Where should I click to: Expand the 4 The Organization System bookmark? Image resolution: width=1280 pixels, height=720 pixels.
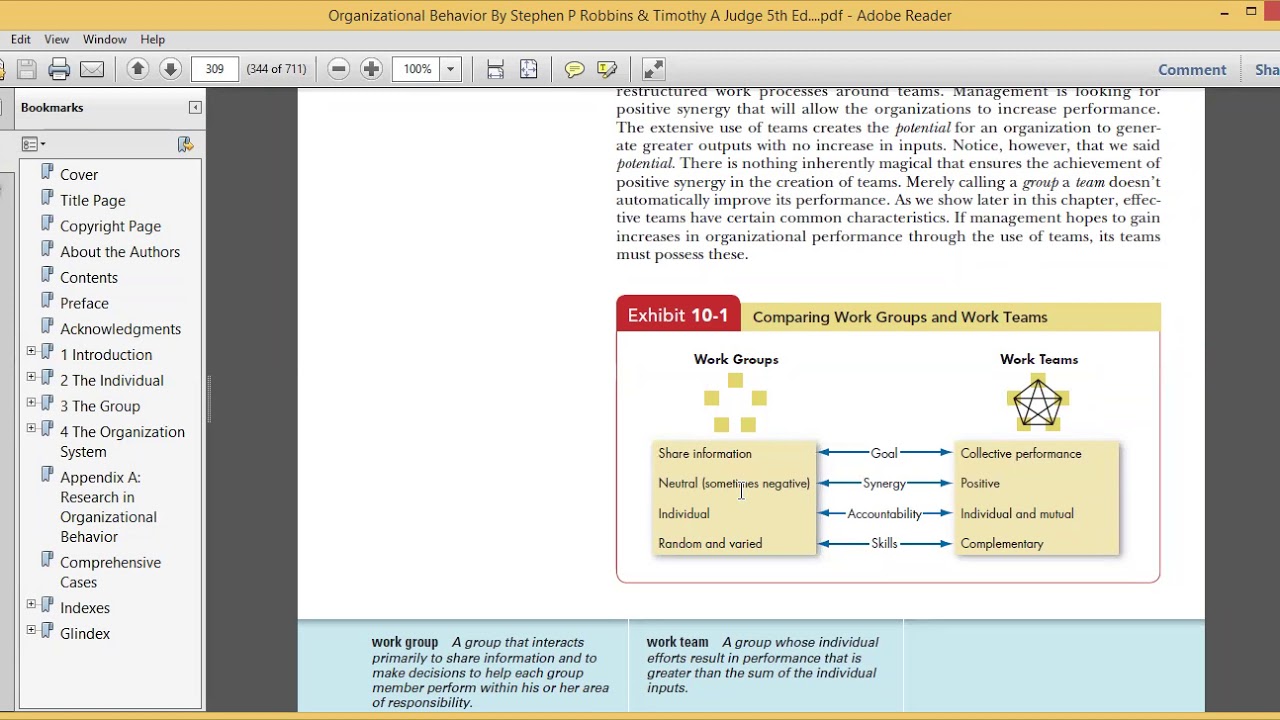click(x=31, y=428)
